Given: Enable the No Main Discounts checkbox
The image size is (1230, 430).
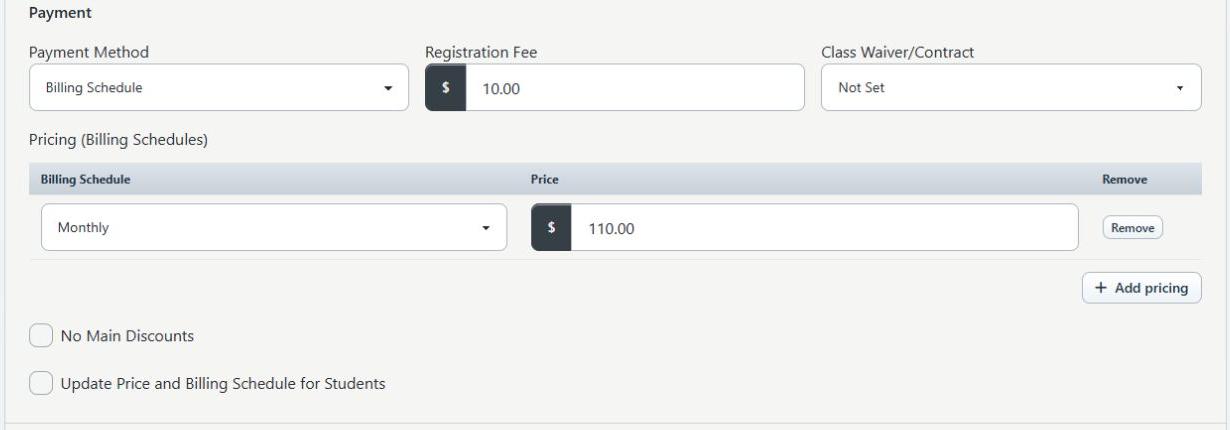Looking at the screenshot, I should pyautogui.click(x=41, y=336).
